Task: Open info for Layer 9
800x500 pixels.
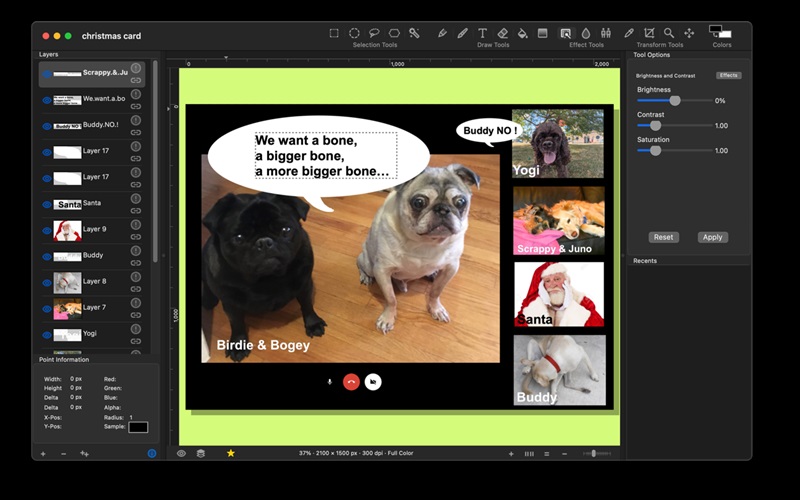Action: coord(136,224)
